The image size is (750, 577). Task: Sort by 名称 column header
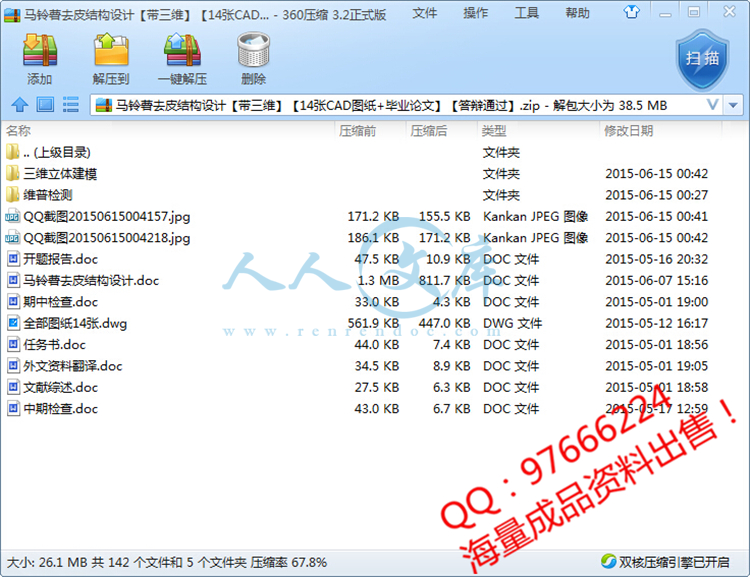pyautogui.click(x=19, y=131)
